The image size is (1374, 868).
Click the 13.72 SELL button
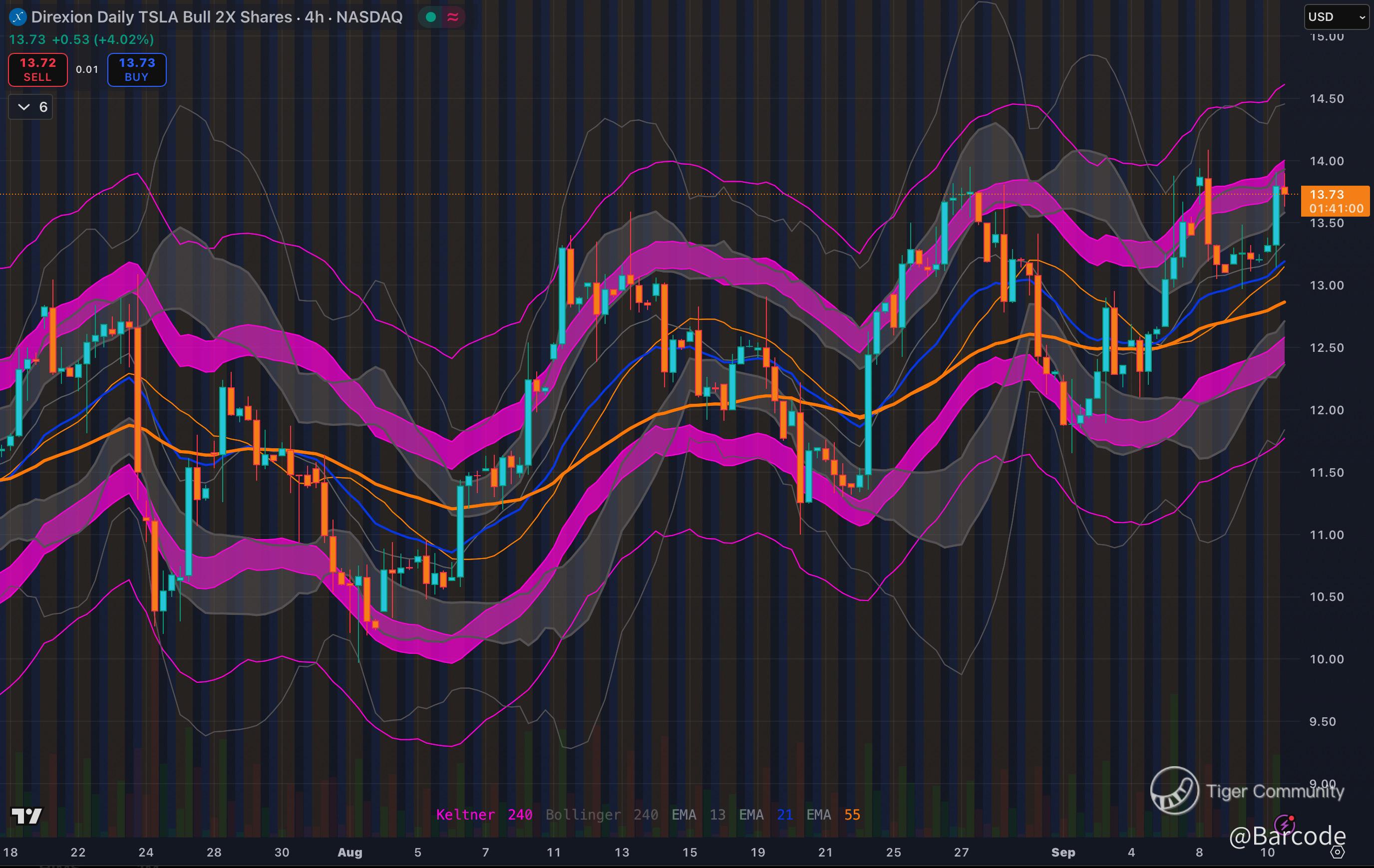[x=37, y=69]
